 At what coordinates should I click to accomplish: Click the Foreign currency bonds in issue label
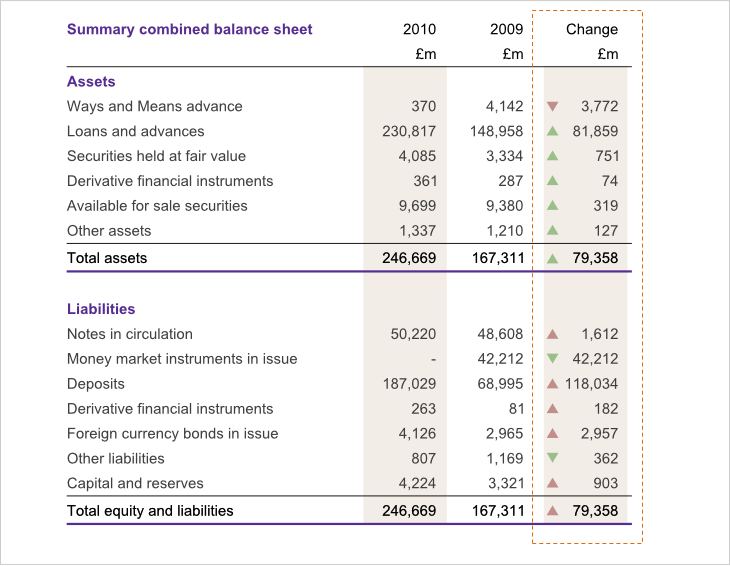tap(172, 434)
